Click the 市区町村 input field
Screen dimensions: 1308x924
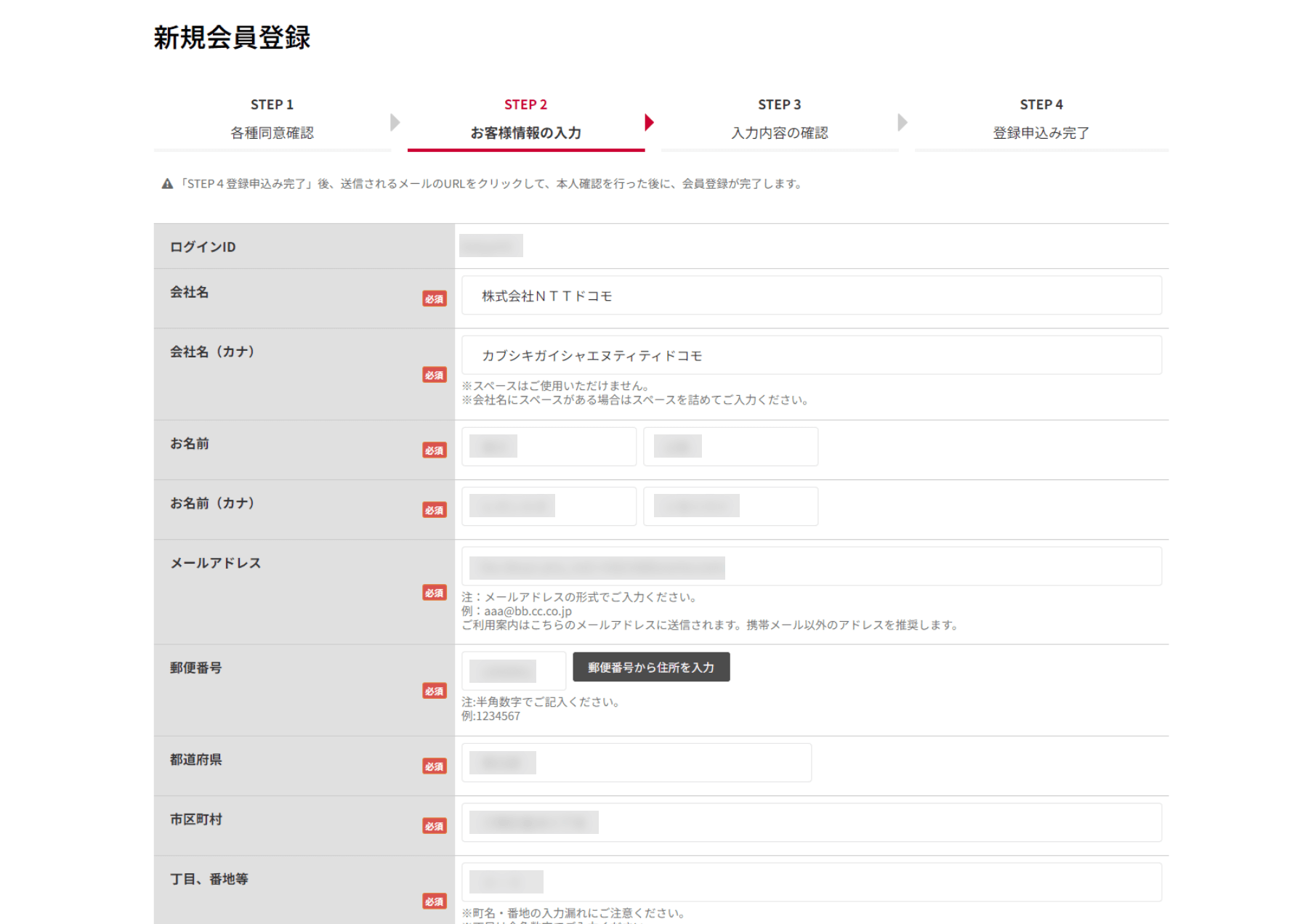tap(812, 822)
